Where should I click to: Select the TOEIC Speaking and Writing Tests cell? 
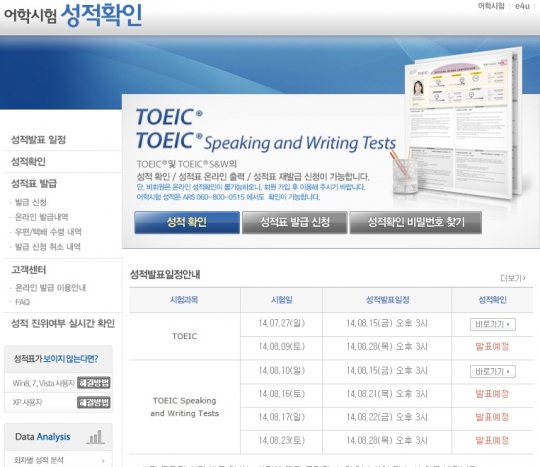(x=185, y=407)
